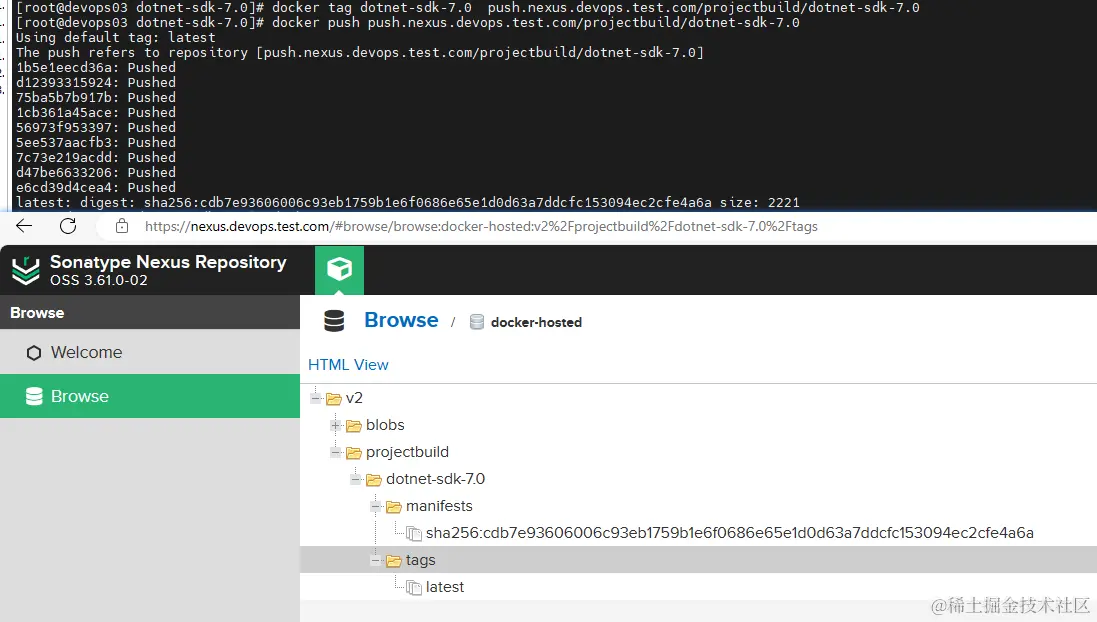
Task: Open the Welcome sidebar page
Action: tap(84, 352)
